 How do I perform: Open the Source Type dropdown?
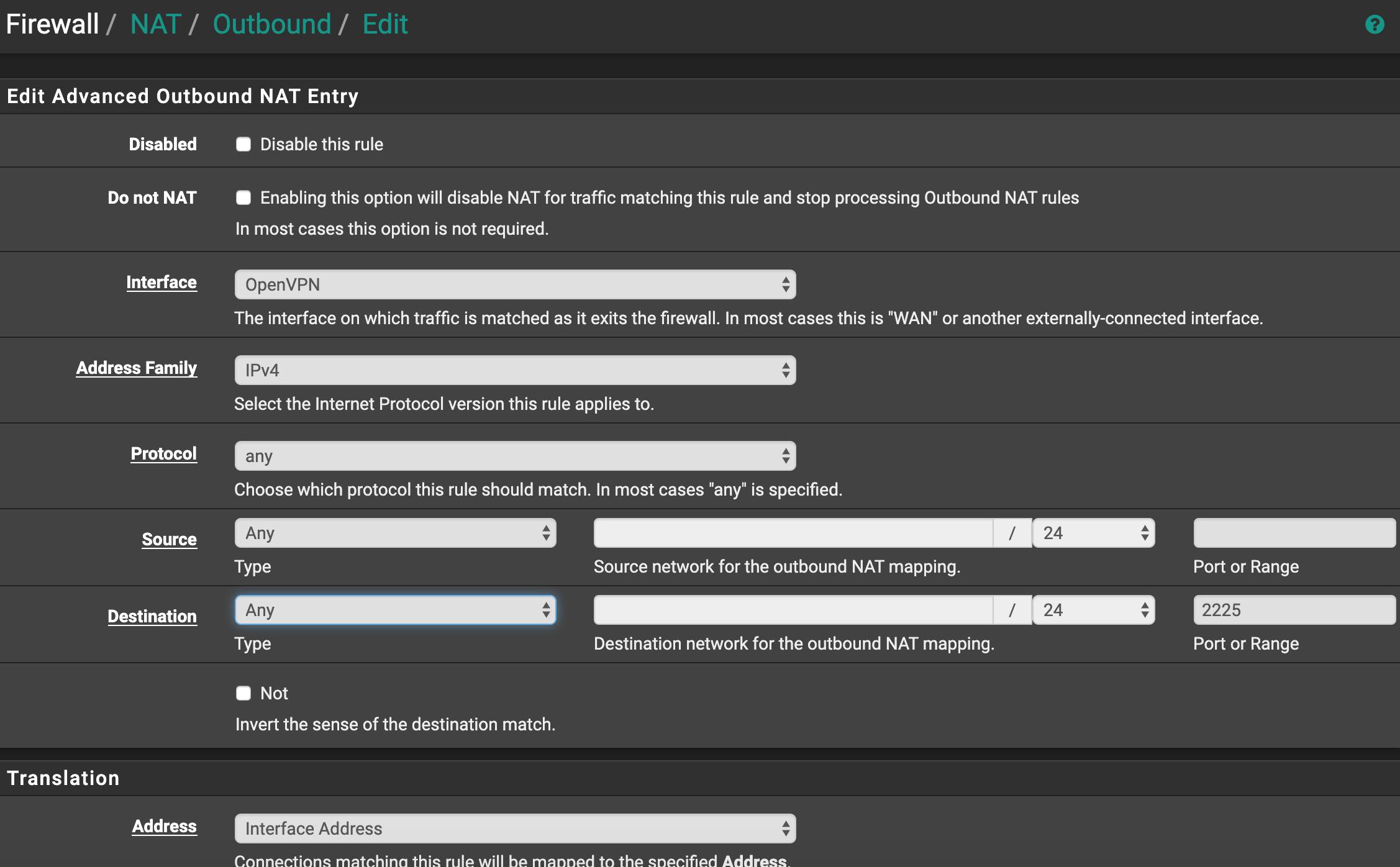392,533
